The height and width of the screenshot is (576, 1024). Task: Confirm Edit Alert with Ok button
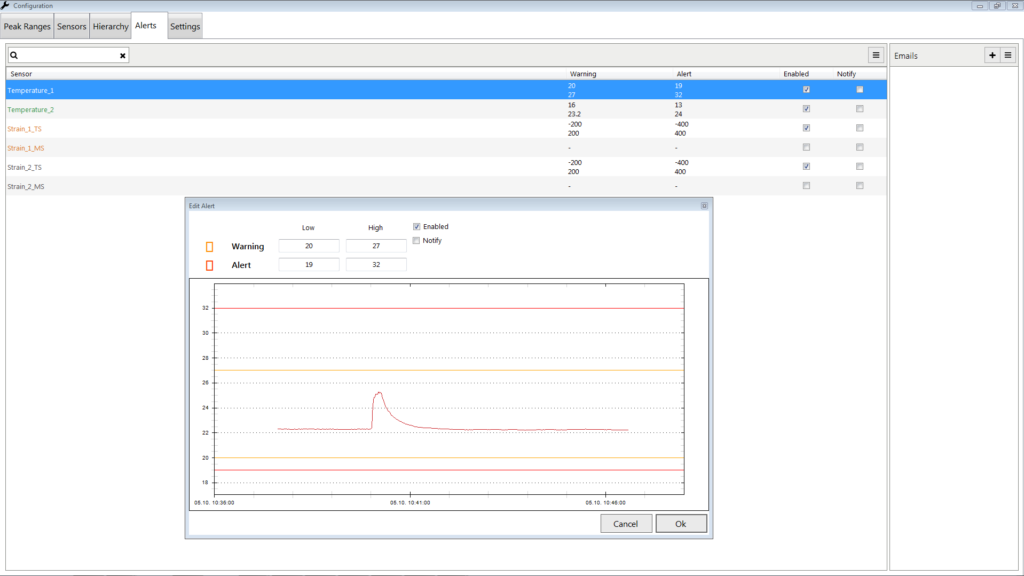click(680, 524)
